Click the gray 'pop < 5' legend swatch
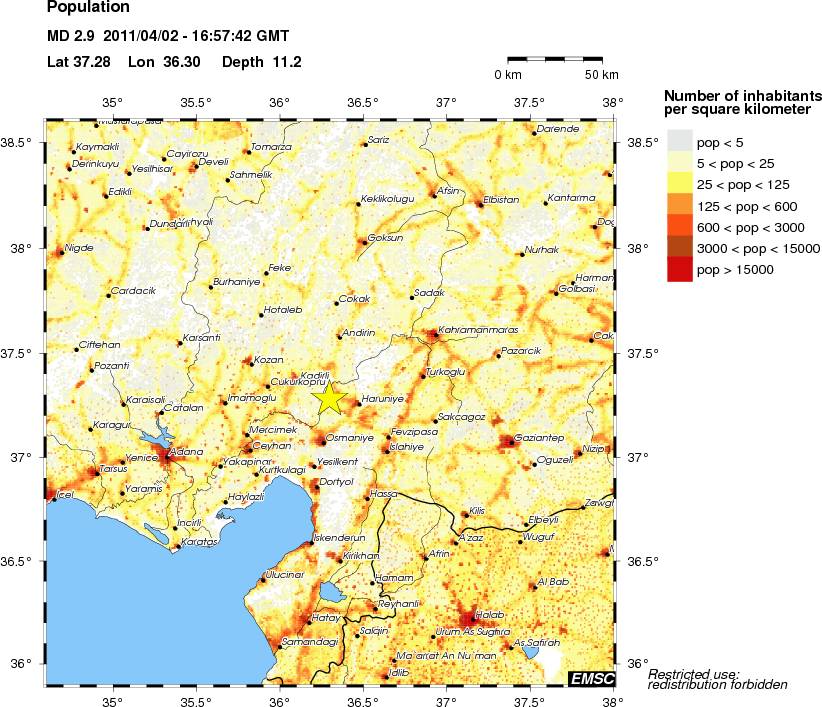The height and width of the screenshot is (707, 822). (x=680, y=140)
